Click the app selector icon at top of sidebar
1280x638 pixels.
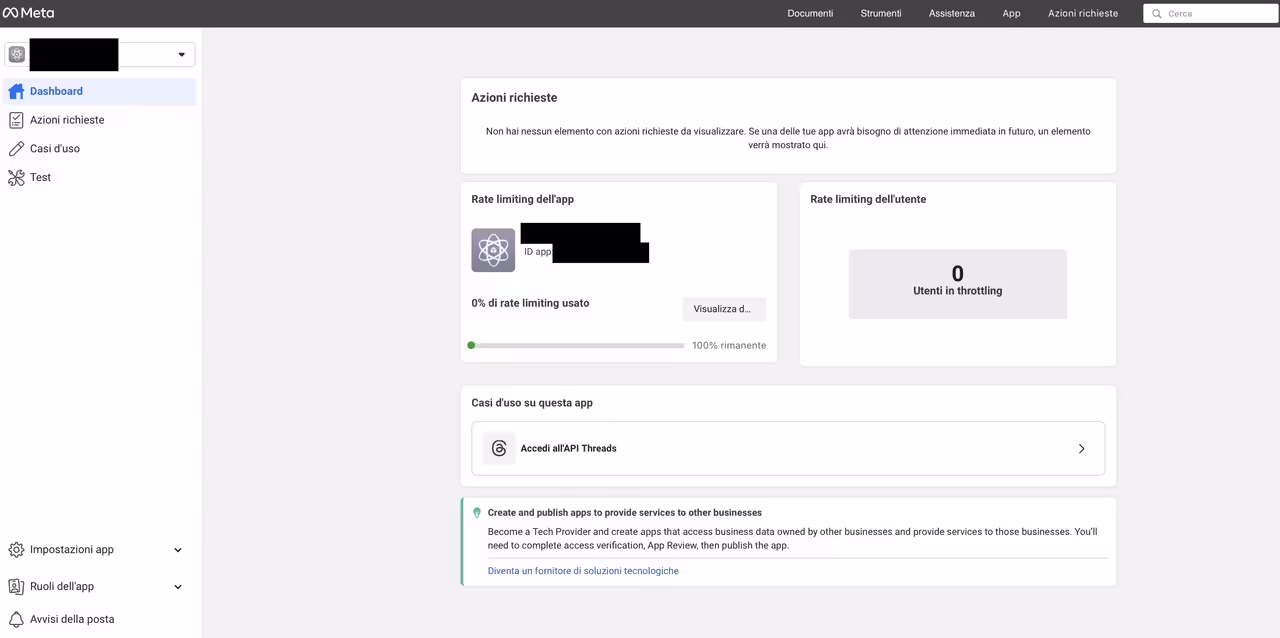tap(17, 55)
